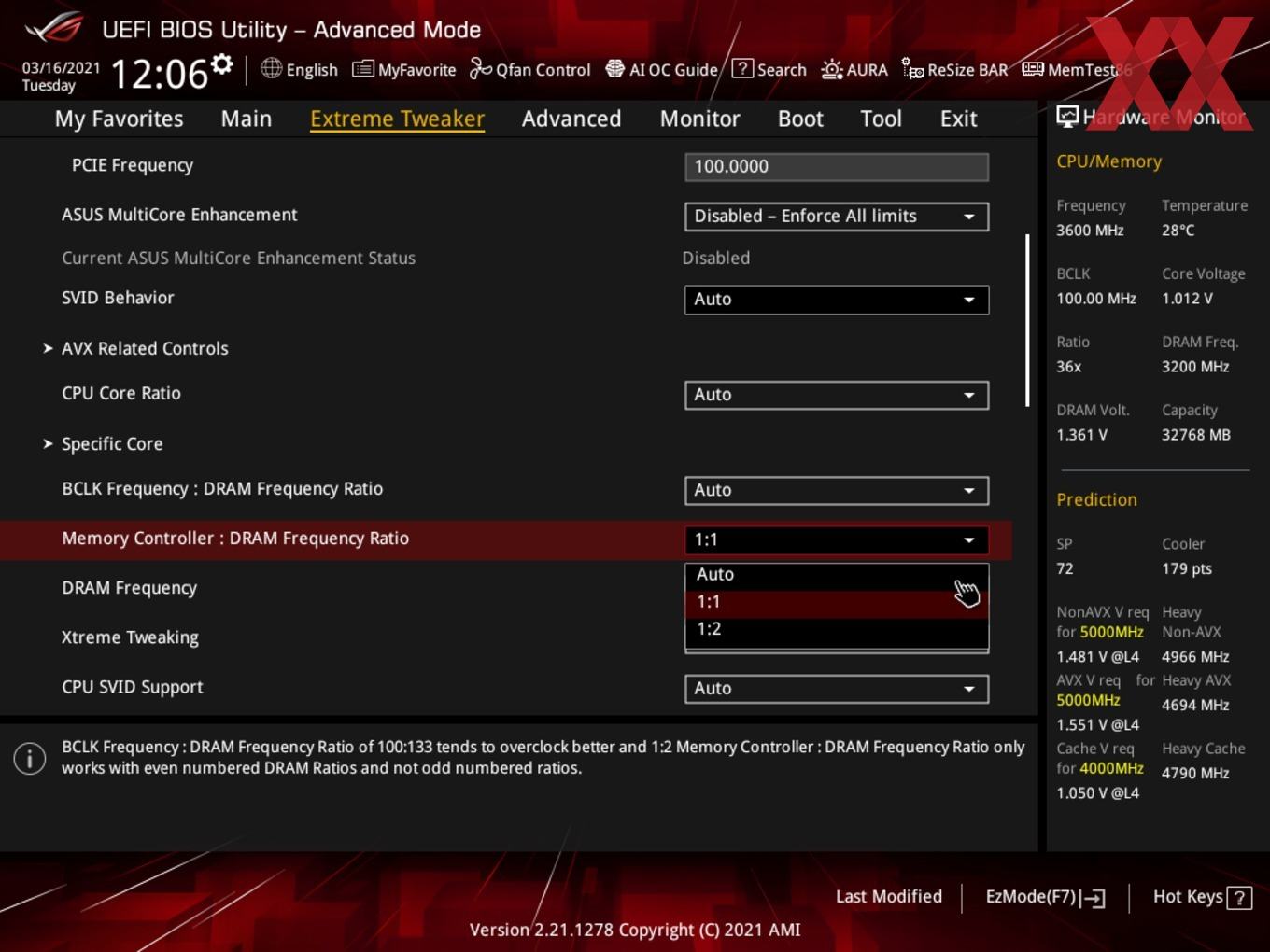
Task: Click the MyFavorite list icon
Action: click(x=362, y=69)
